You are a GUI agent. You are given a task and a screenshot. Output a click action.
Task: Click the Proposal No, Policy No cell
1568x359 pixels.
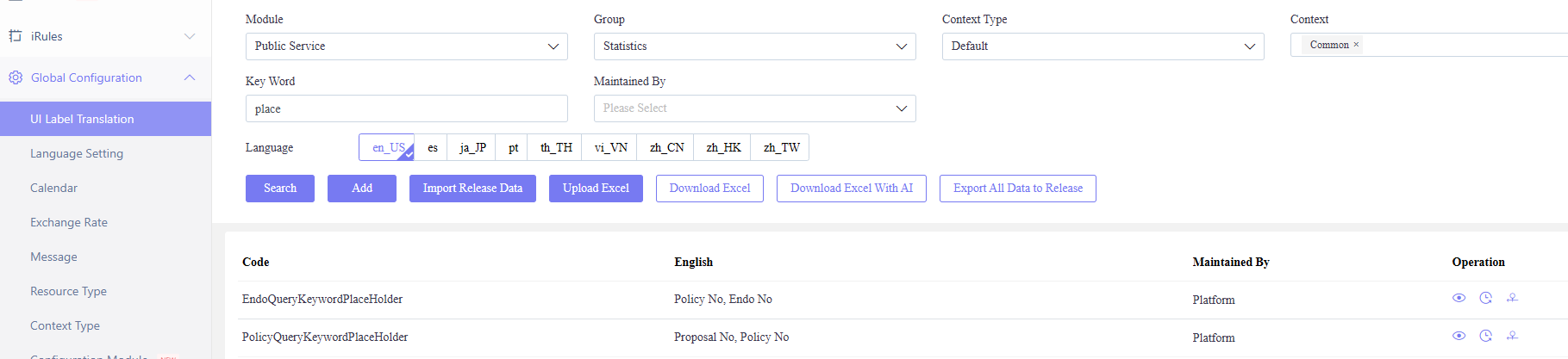tap(732, 337)
